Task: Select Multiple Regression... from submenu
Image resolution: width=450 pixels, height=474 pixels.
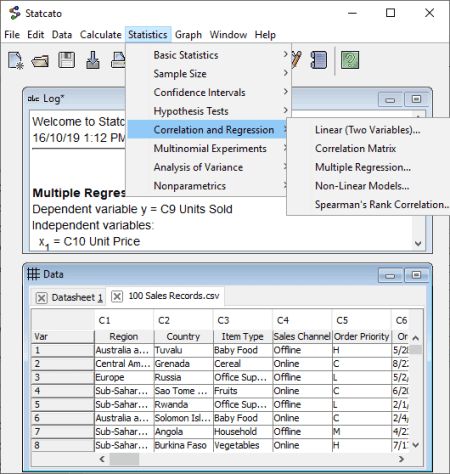Action: tap(363, 167)
